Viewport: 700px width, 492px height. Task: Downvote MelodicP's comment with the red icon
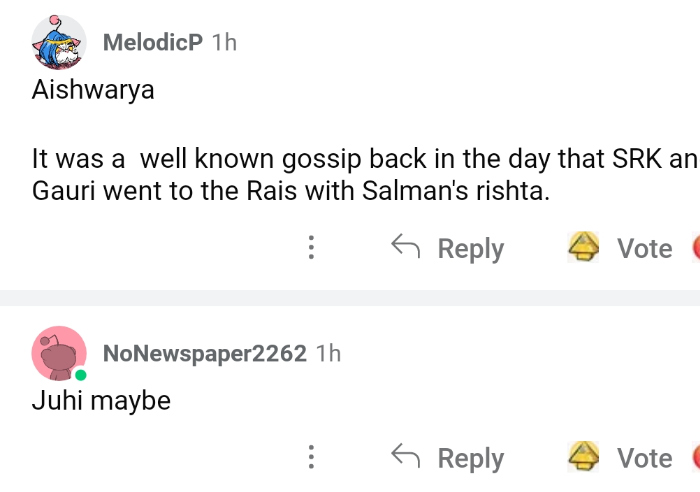pos(695,248)
